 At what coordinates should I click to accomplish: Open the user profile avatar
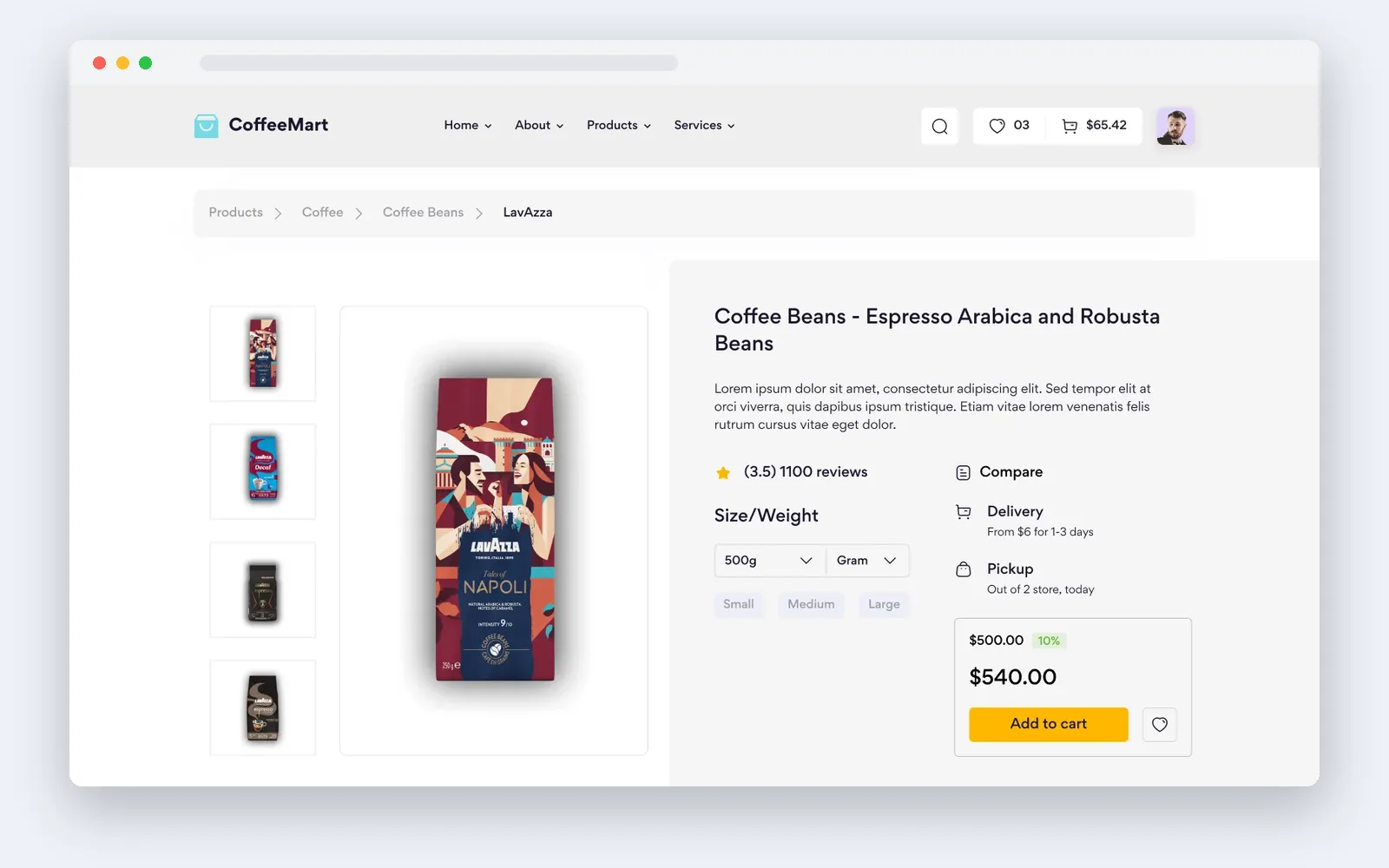coord(1175,126)
